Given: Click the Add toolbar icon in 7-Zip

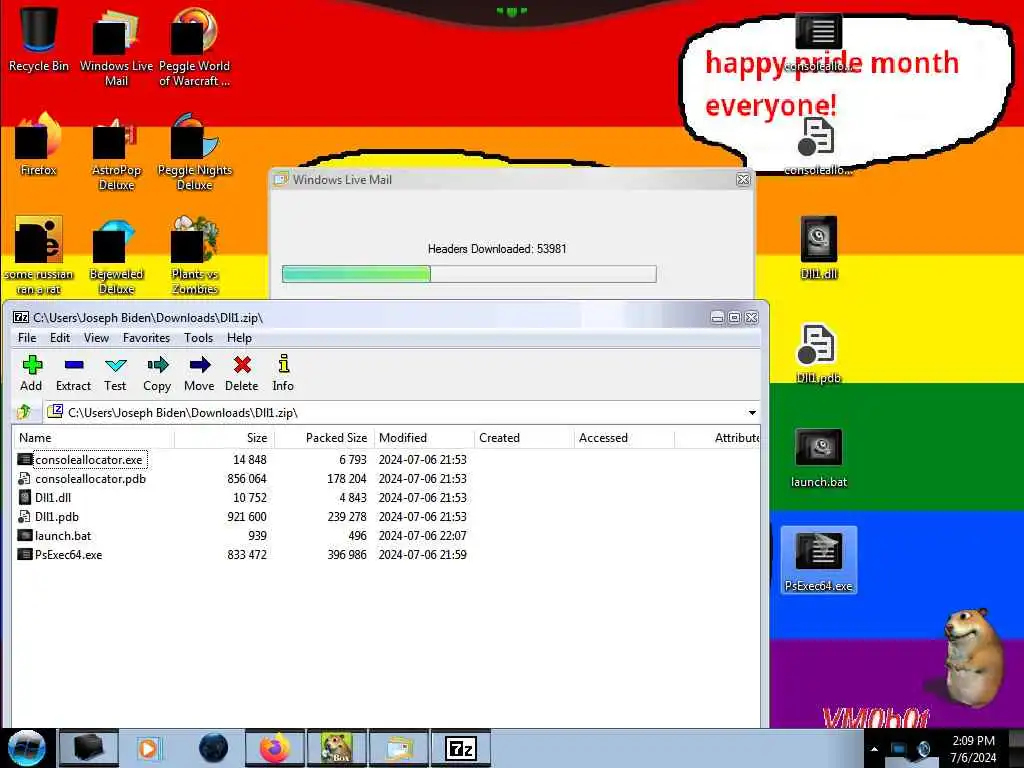Looking at the screenshot, I should (x=31, y=373).
